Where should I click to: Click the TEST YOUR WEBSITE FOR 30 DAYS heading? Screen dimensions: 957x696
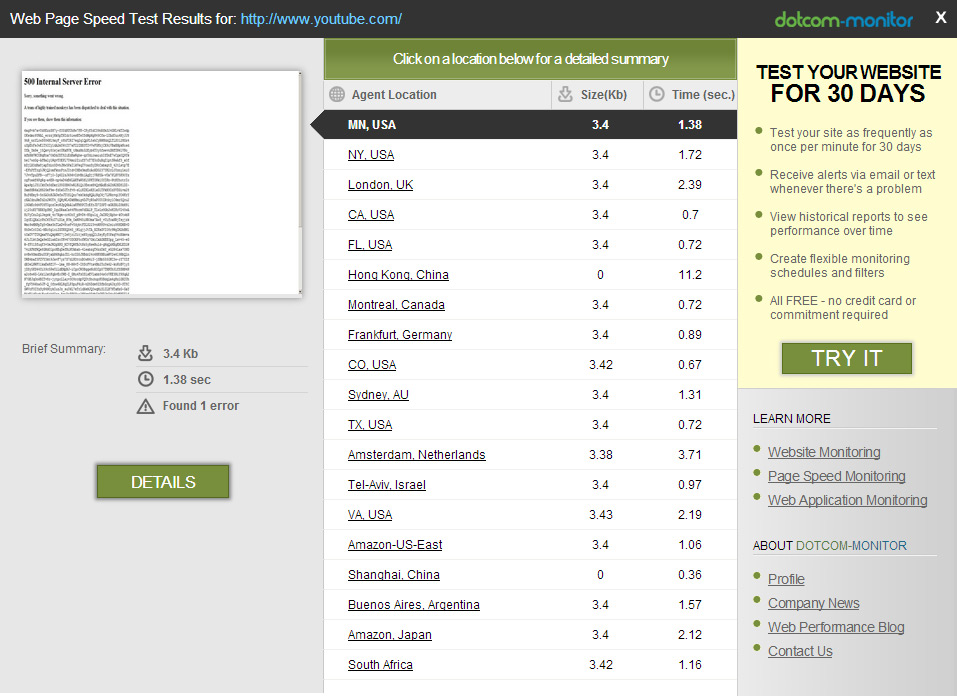848,83
